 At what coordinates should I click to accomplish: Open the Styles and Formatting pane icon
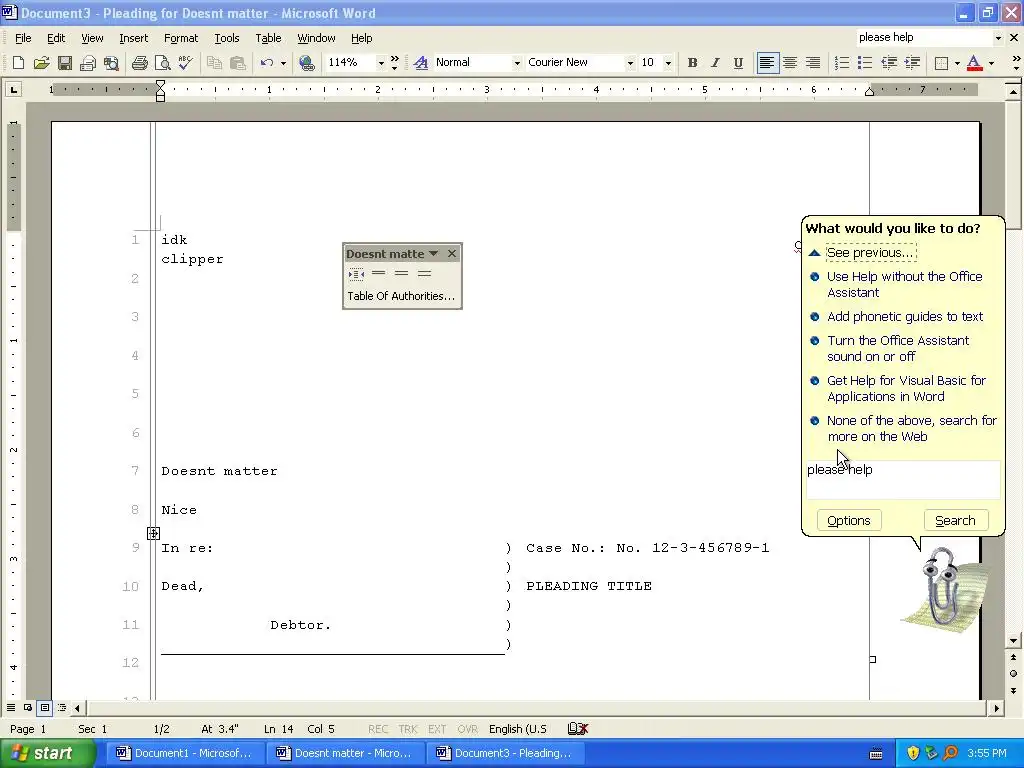click(421, 63)
